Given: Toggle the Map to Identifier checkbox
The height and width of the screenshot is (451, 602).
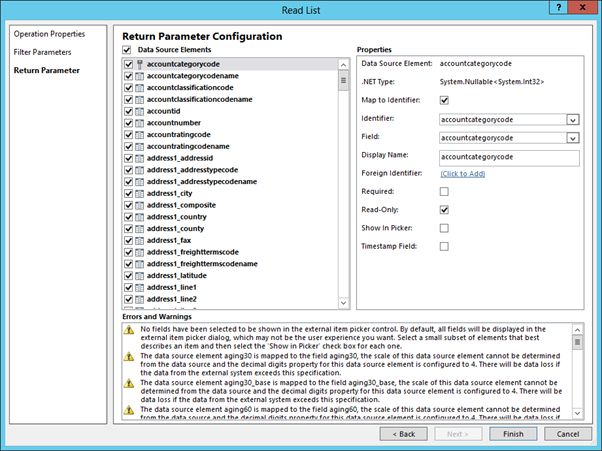Looking at the screenshot, I should tap(444, 100).
